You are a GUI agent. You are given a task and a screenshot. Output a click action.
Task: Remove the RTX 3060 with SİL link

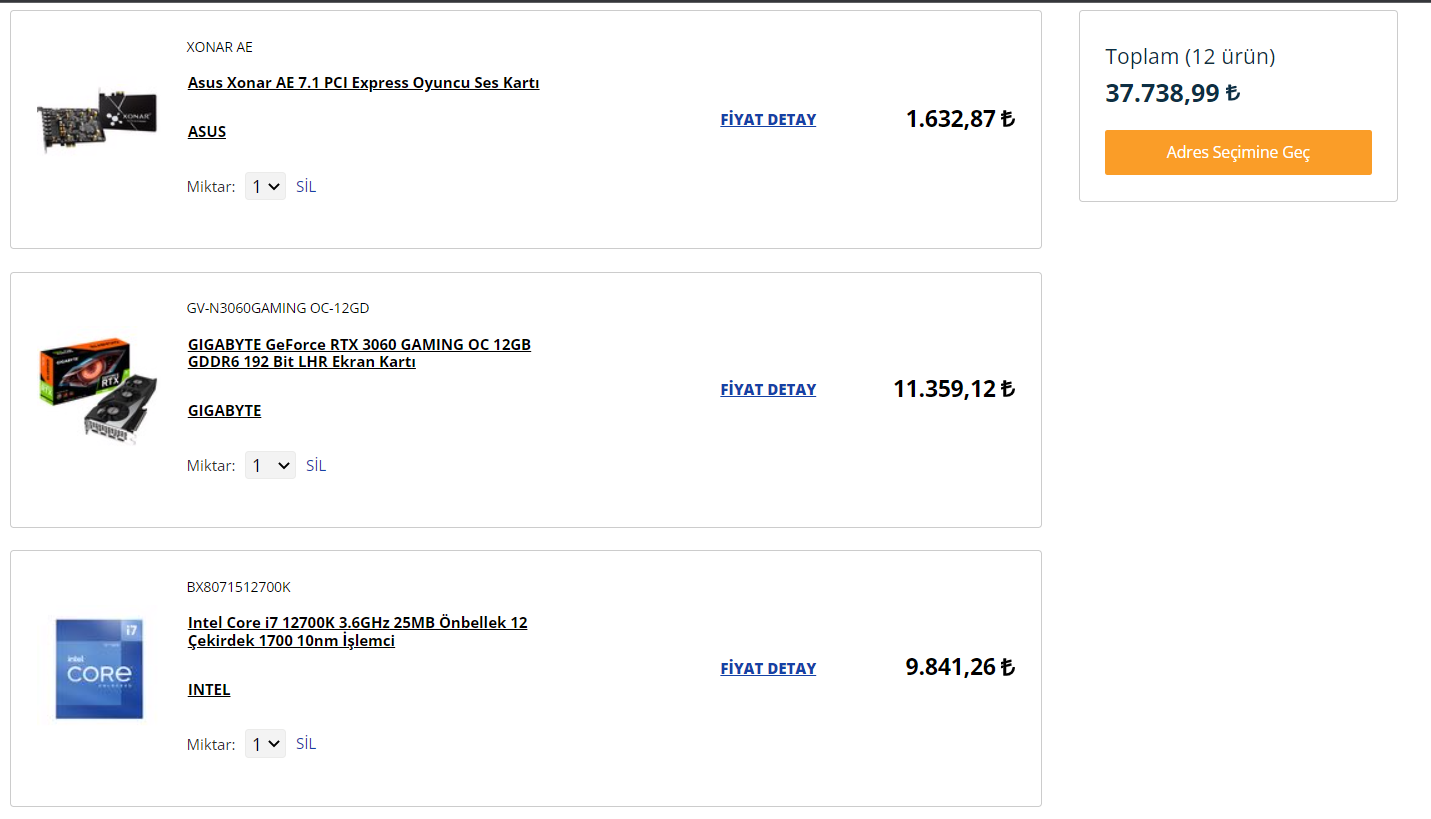pyautogui.click(x=316, y=466)
